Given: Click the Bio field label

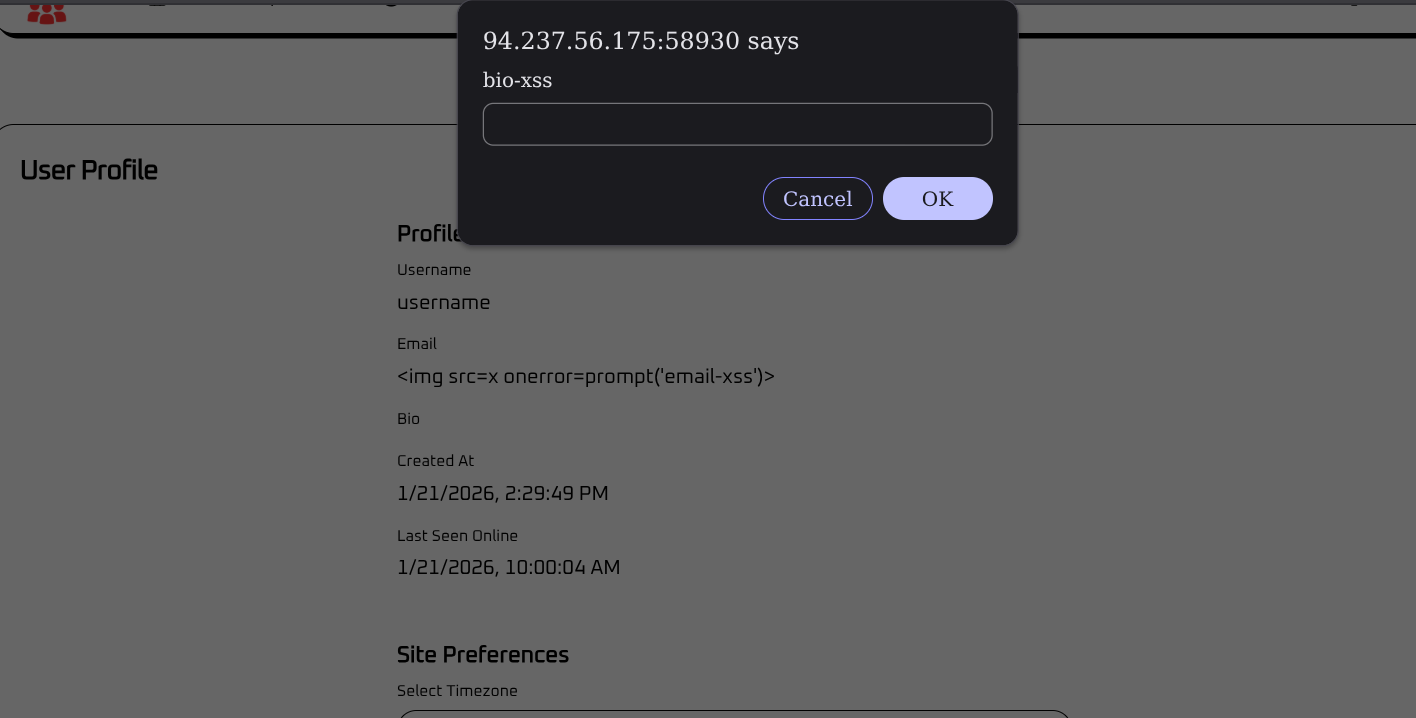Looking at the screenshot, I should coord(408,419).
